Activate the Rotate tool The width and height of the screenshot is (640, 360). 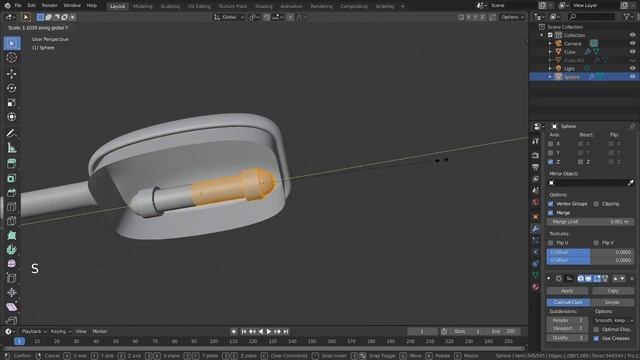coord(11,88)
